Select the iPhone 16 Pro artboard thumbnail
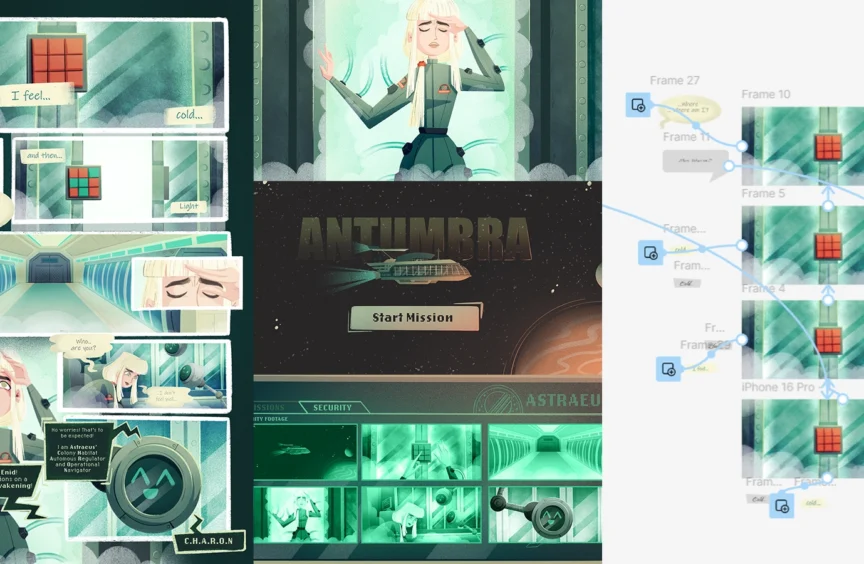Viewport: 864px width, 564px height. (x=803, y=438)
